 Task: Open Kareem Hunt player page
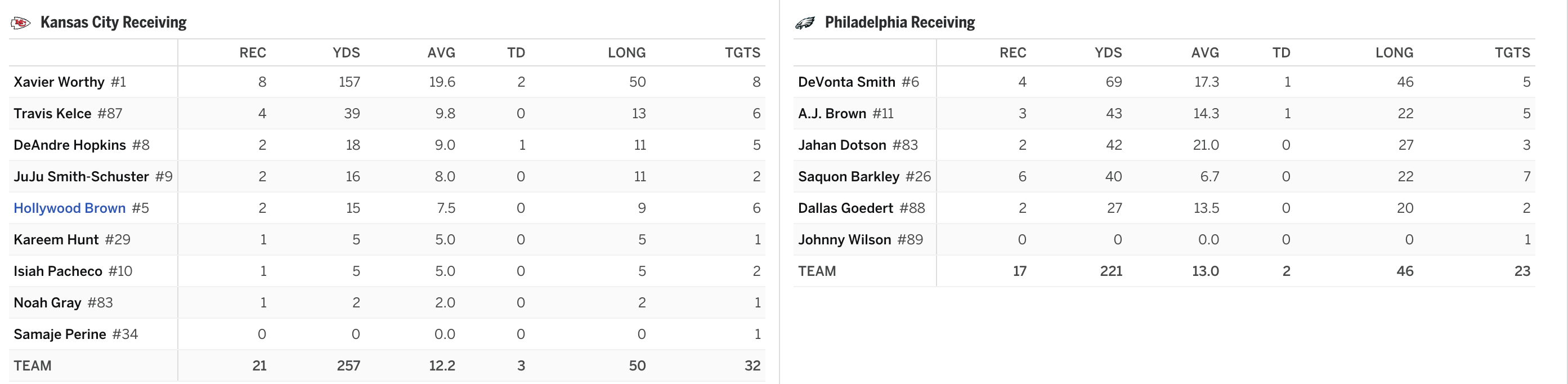click(x=56, y=240)
